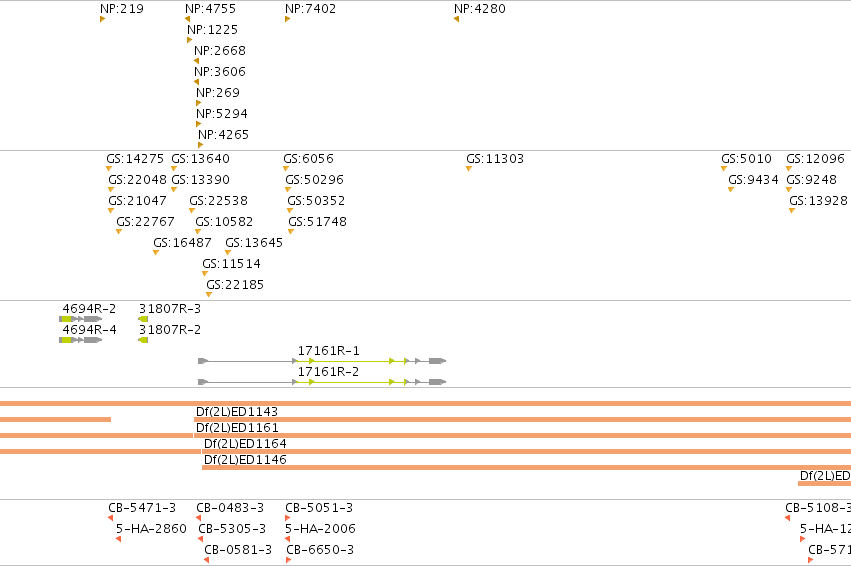Select the GS:11303 insertion triangle

(x=469, y=169)
